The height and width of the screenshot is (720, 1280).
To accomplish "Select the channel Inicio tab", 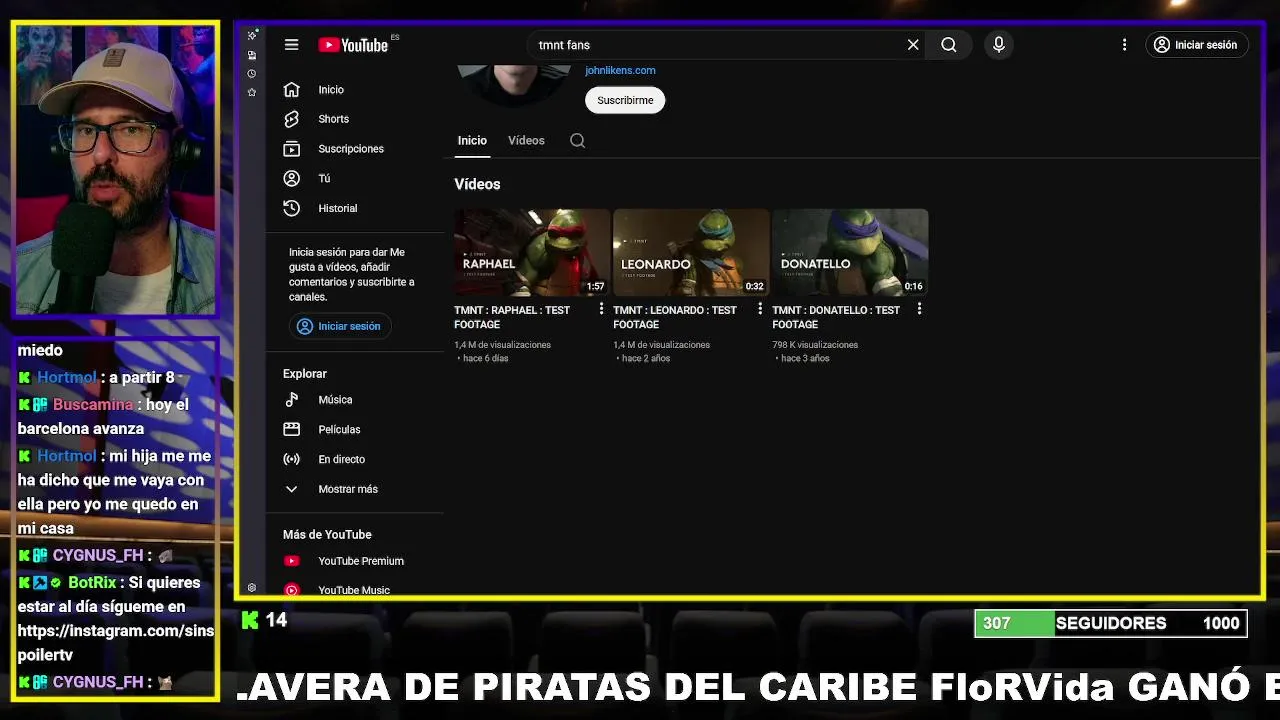I will (472, 141).
